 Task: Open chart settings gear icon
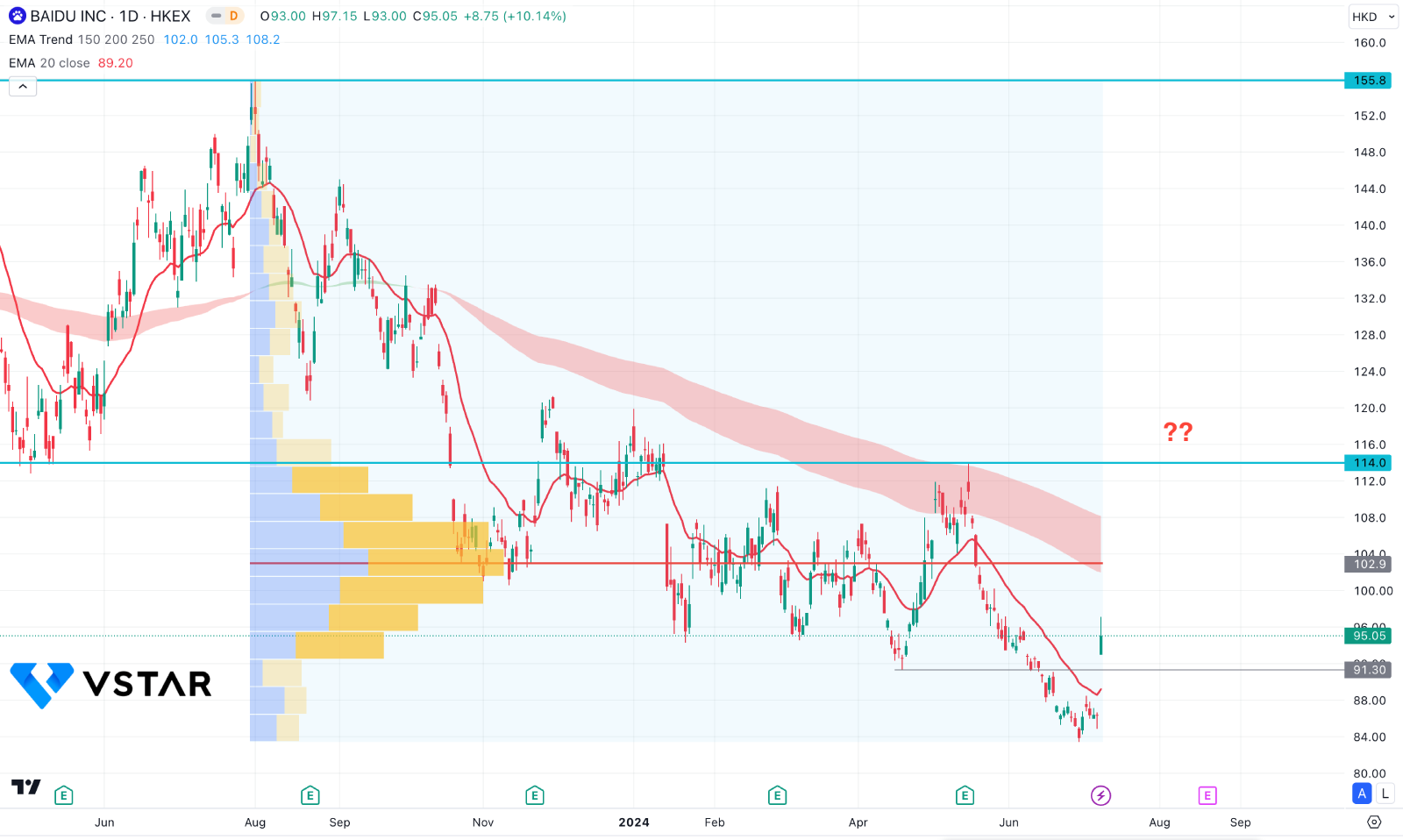pos(1374,822)
